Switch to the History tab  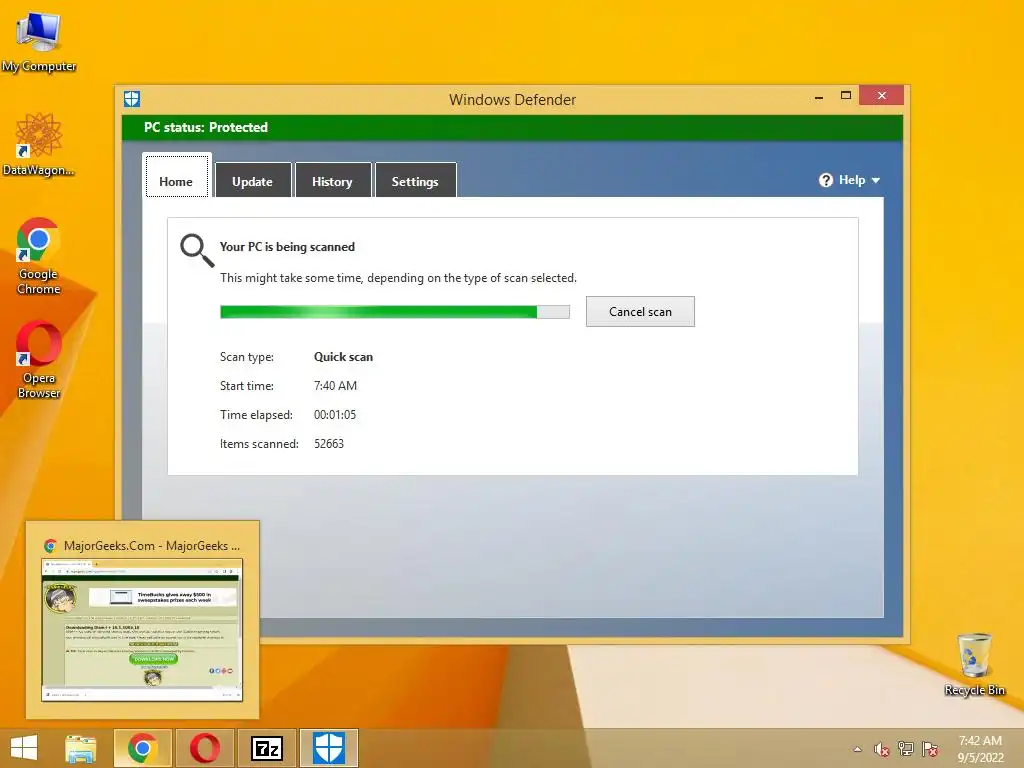pyautogui.click(x=332, y=180)
